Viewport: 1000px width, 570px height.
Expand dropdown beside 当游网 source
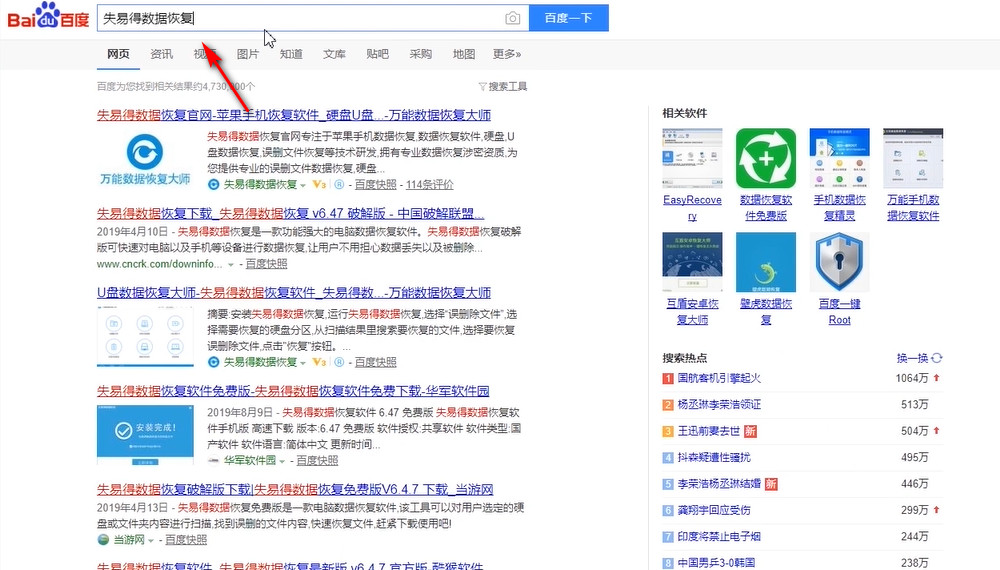click(151, 541)
